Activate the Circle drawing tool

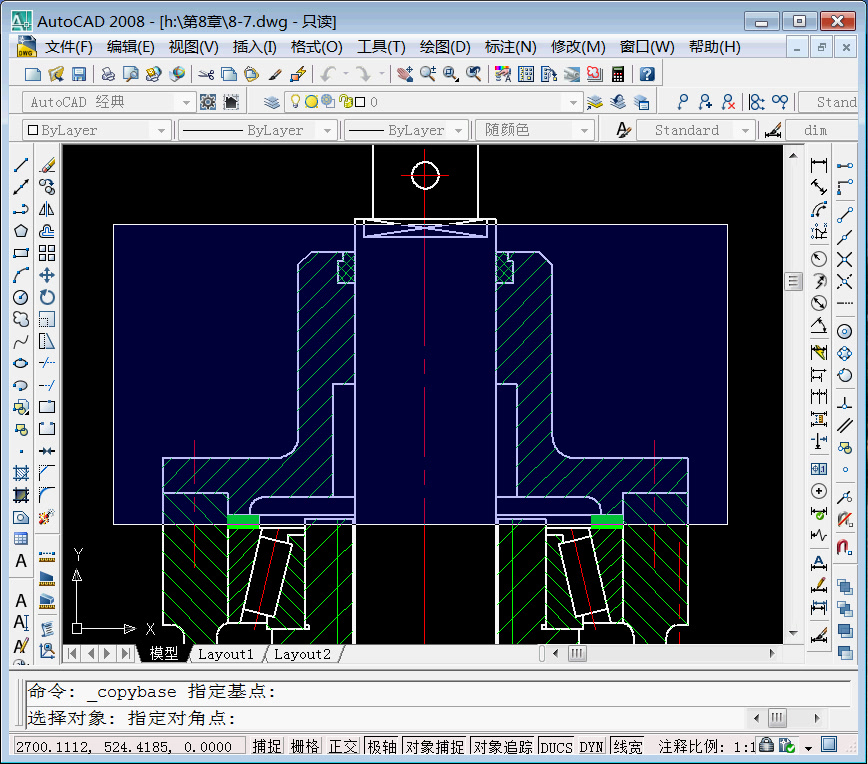[21, 297]
